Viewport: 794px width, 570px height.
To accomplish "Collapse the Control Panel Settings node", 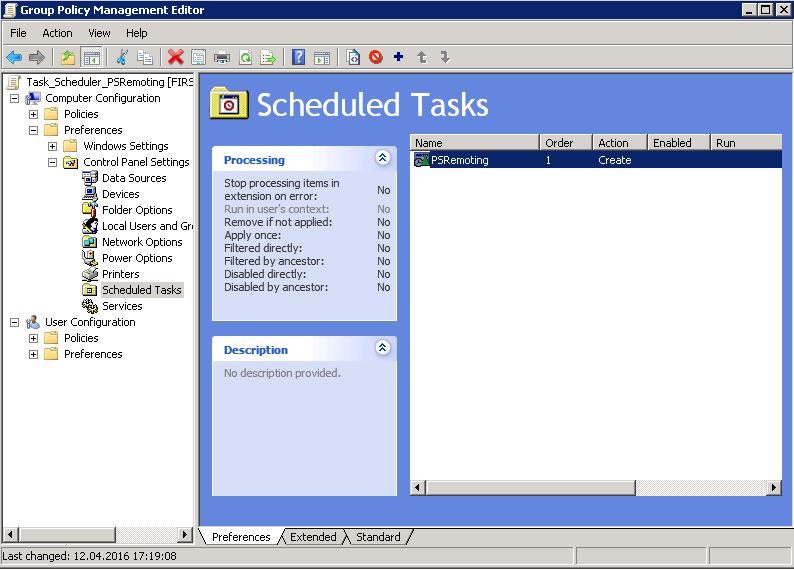I will [x=52, y=162].
